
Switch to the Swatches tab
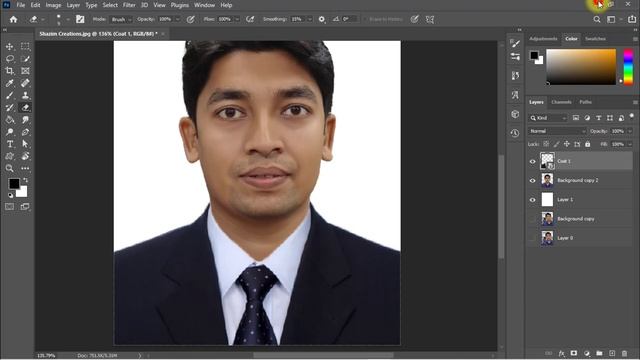595,39
